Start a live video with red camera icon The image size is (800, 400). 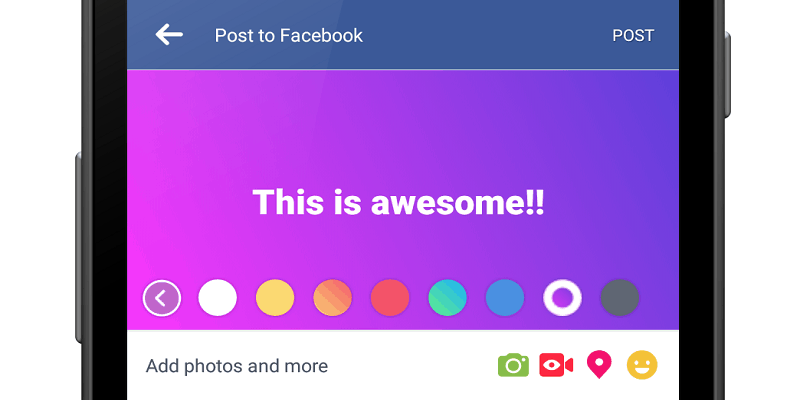point(556,365)
